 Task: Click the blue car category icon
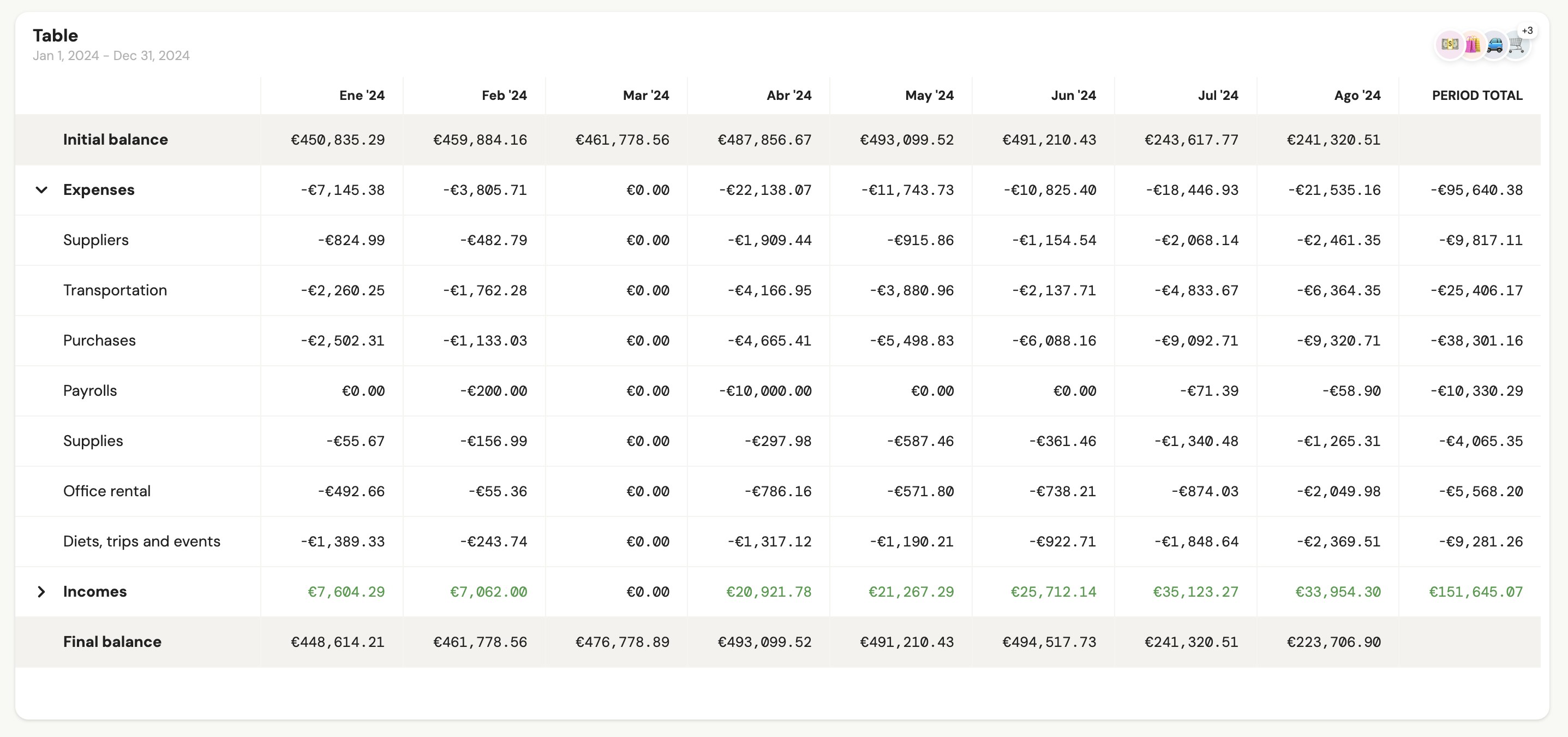point(1494,44)
